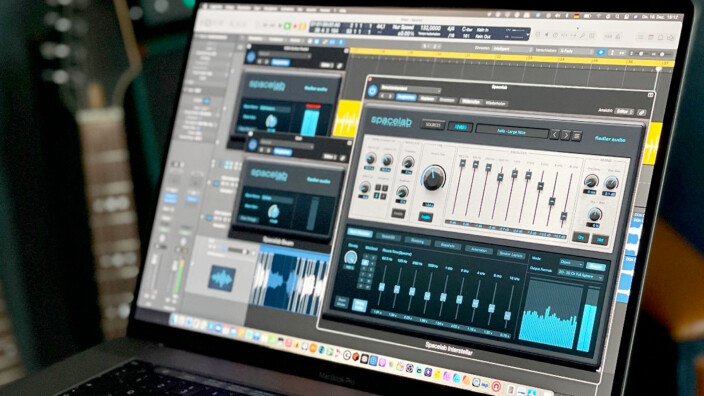Image resolution: width=704 pixels, height=396 pixels.
Task: Click the C-dur key signature in the LCD
Action: coord(468,29)
